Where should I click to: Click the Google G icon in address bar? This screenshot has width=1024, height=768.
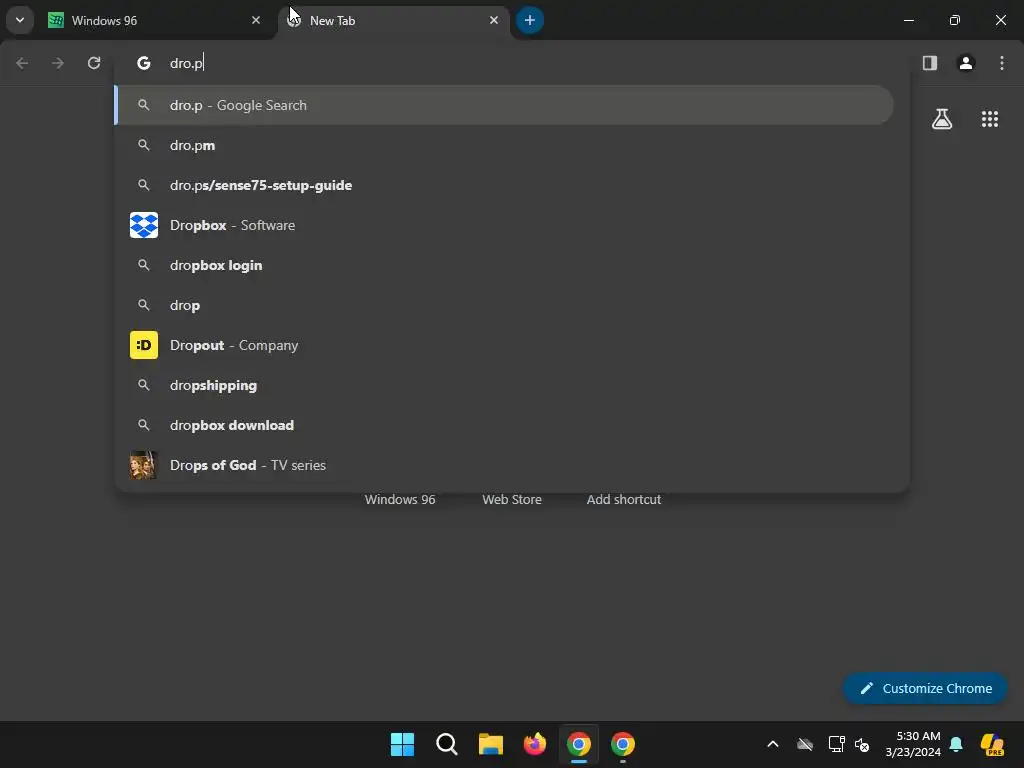(144, 63)
